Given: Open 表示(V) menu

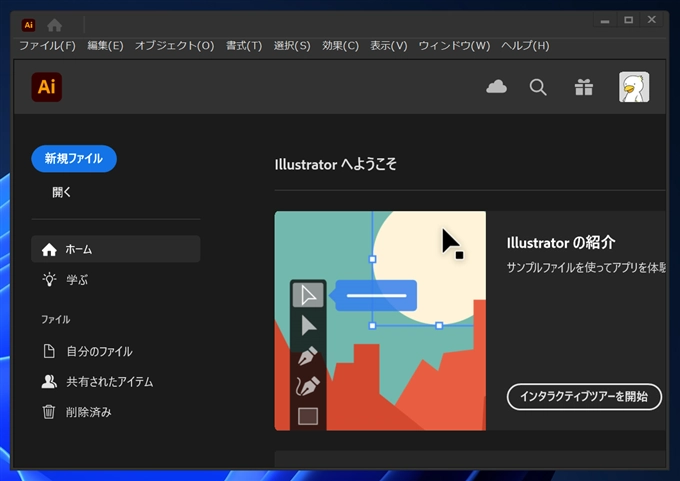Looking at the screenshot, I should click(389, 46).
